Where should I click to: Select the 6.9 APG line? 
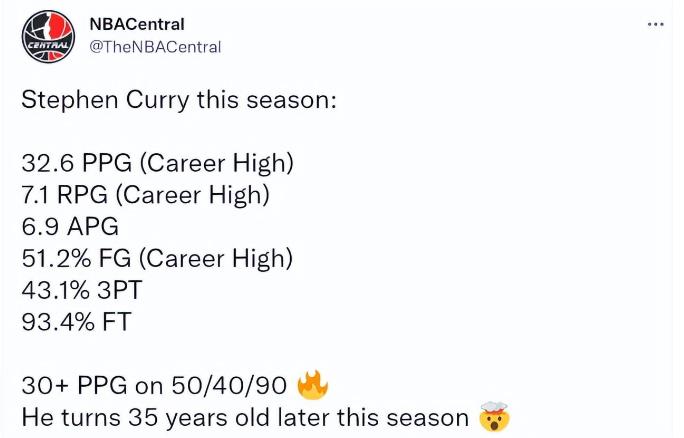click(x=71, y=226)
